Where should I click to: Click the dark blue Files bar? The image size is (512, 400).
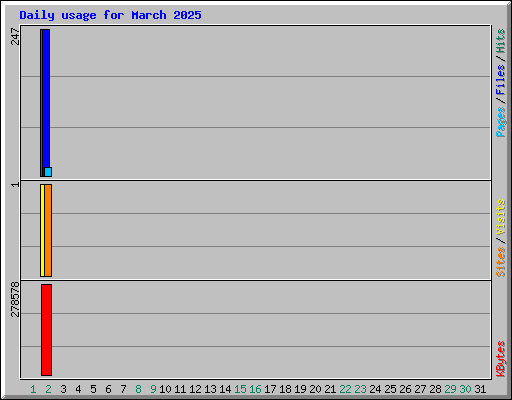tap(46, 98)
